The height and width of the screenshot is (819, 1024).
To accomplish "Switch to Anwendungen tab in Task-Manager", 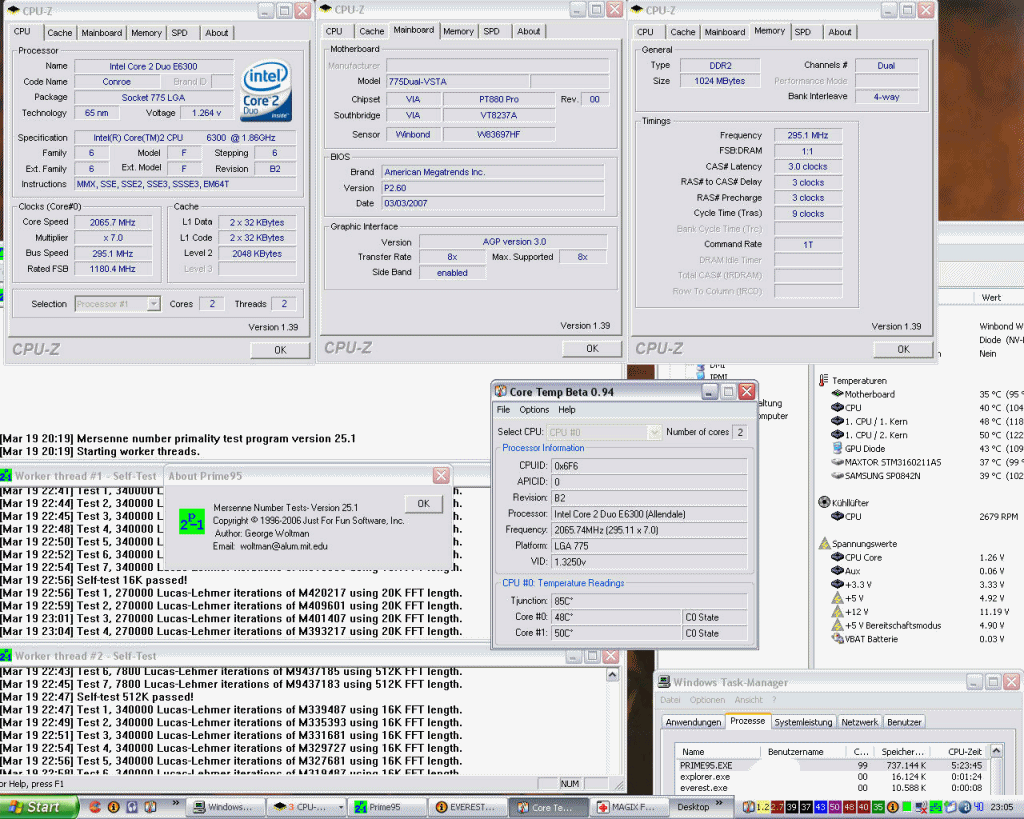I will 694,722.
